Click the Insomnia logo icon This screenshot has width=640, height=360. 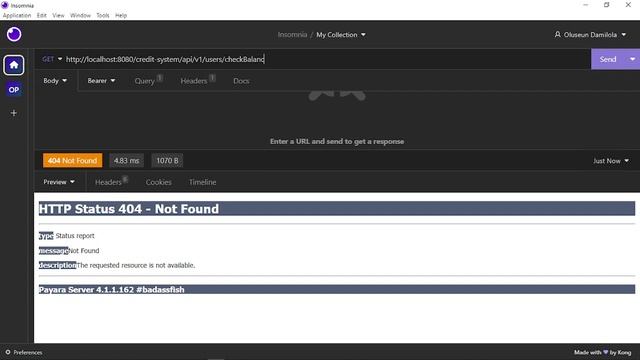pyautogui.click(x=14, y=34)
